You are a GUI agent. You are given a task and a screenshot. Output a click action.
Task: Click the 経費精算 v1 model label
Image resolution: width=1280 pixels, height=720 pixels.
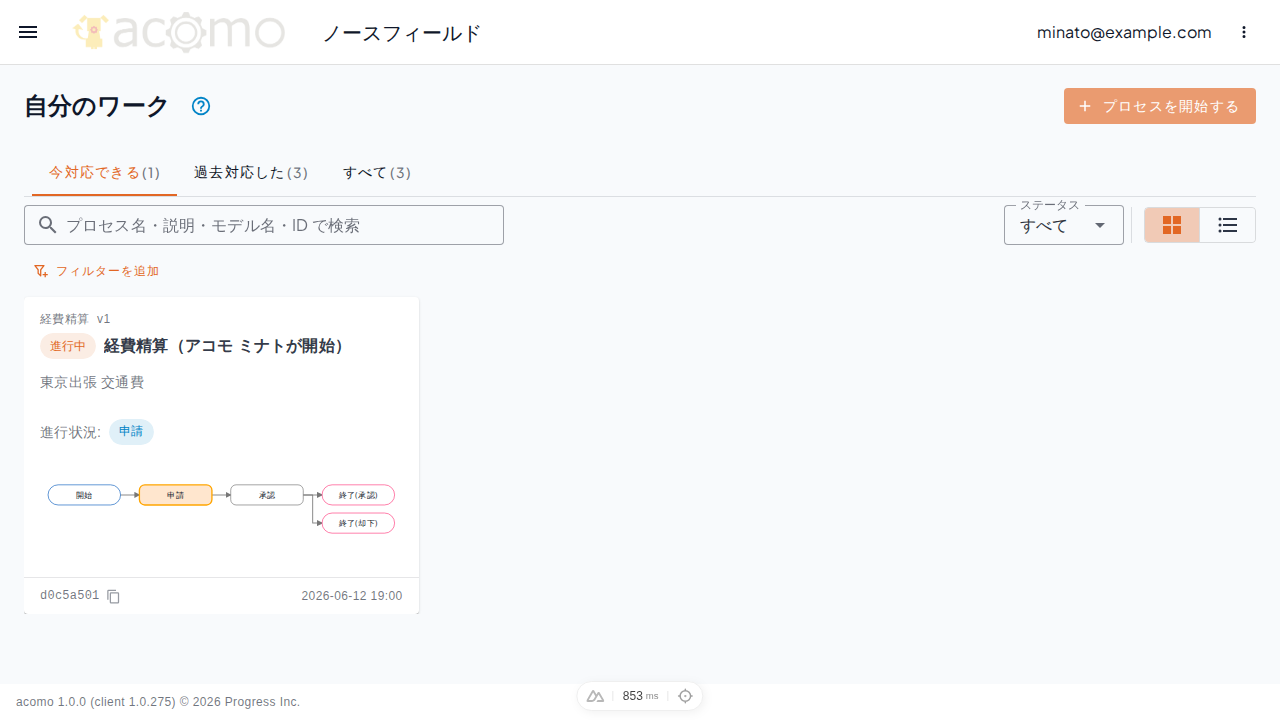75,319
